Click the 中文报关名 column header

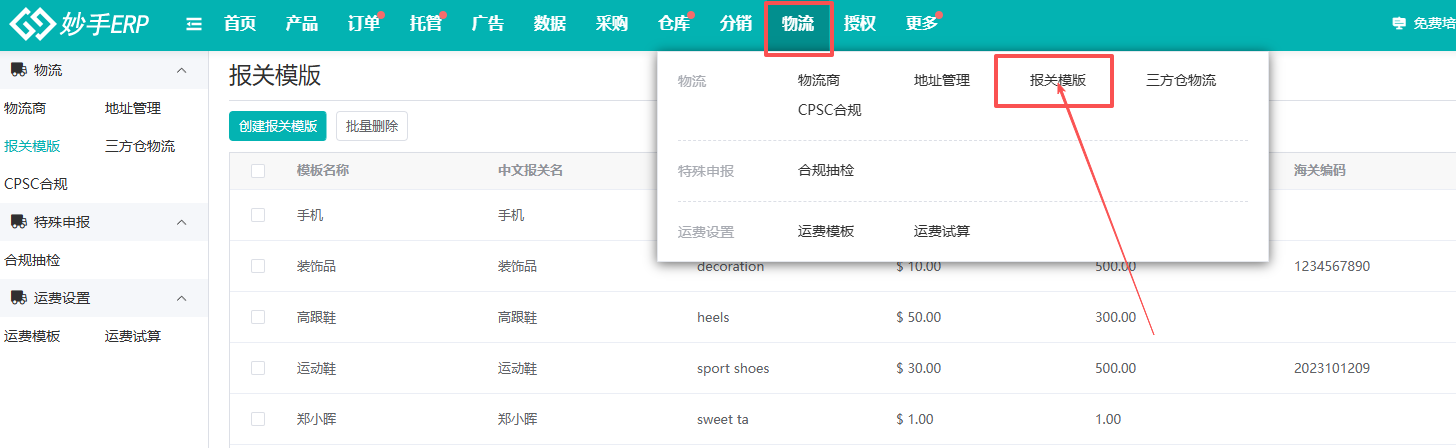531,170
